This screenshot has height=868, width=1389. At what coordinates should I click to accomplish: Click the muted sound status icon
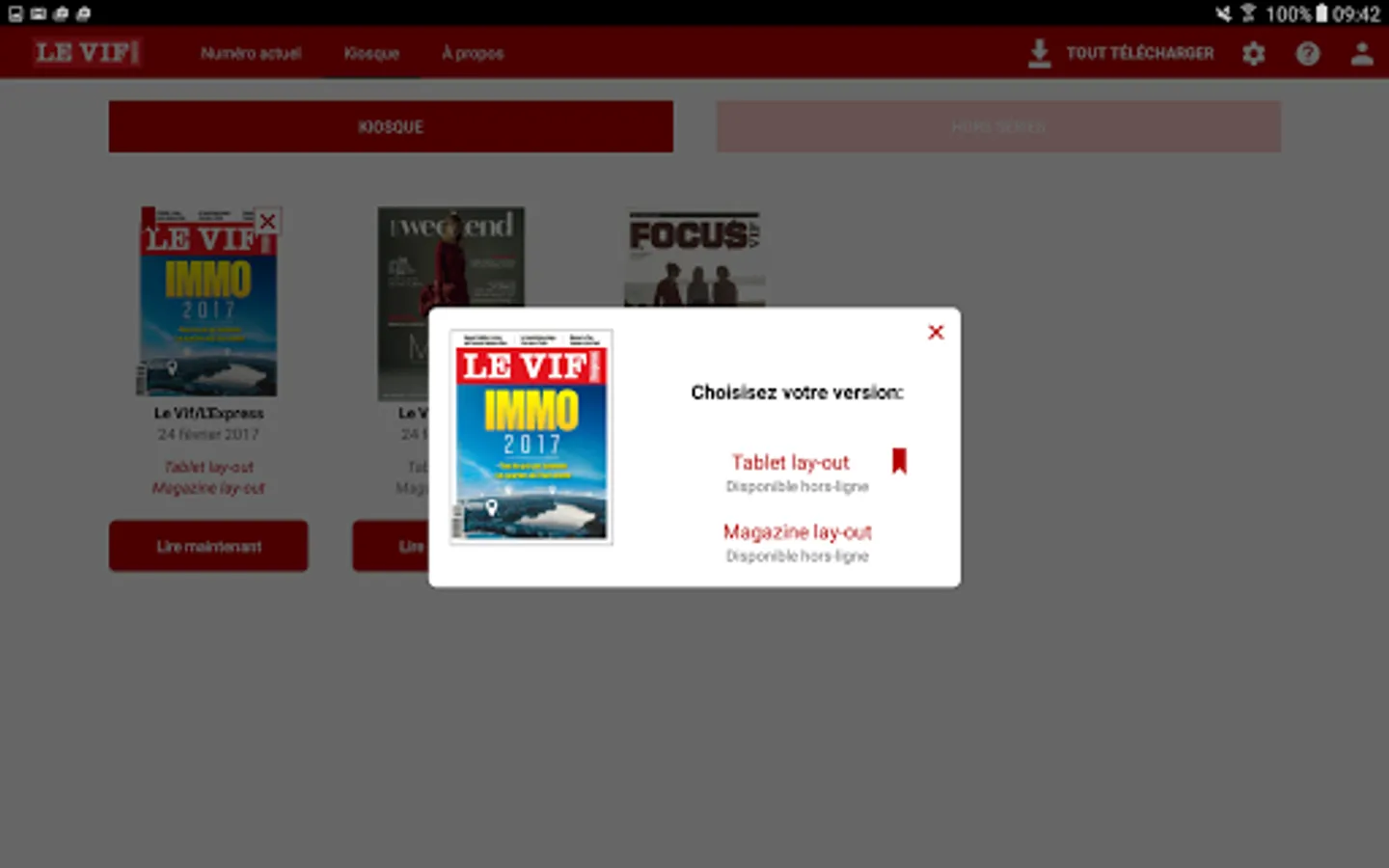point(1223,14)
